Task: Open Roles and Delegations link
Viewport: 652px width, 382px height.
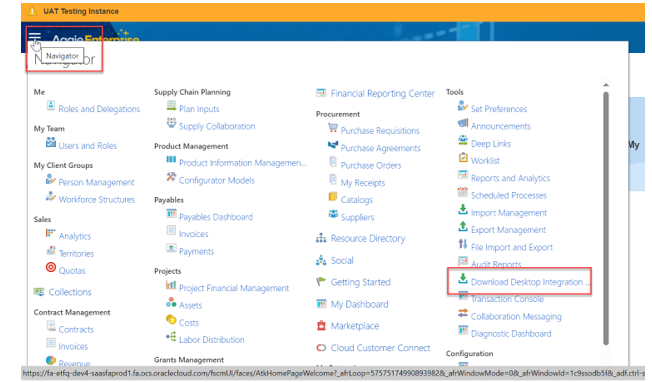Action: (x=99, y=109)
